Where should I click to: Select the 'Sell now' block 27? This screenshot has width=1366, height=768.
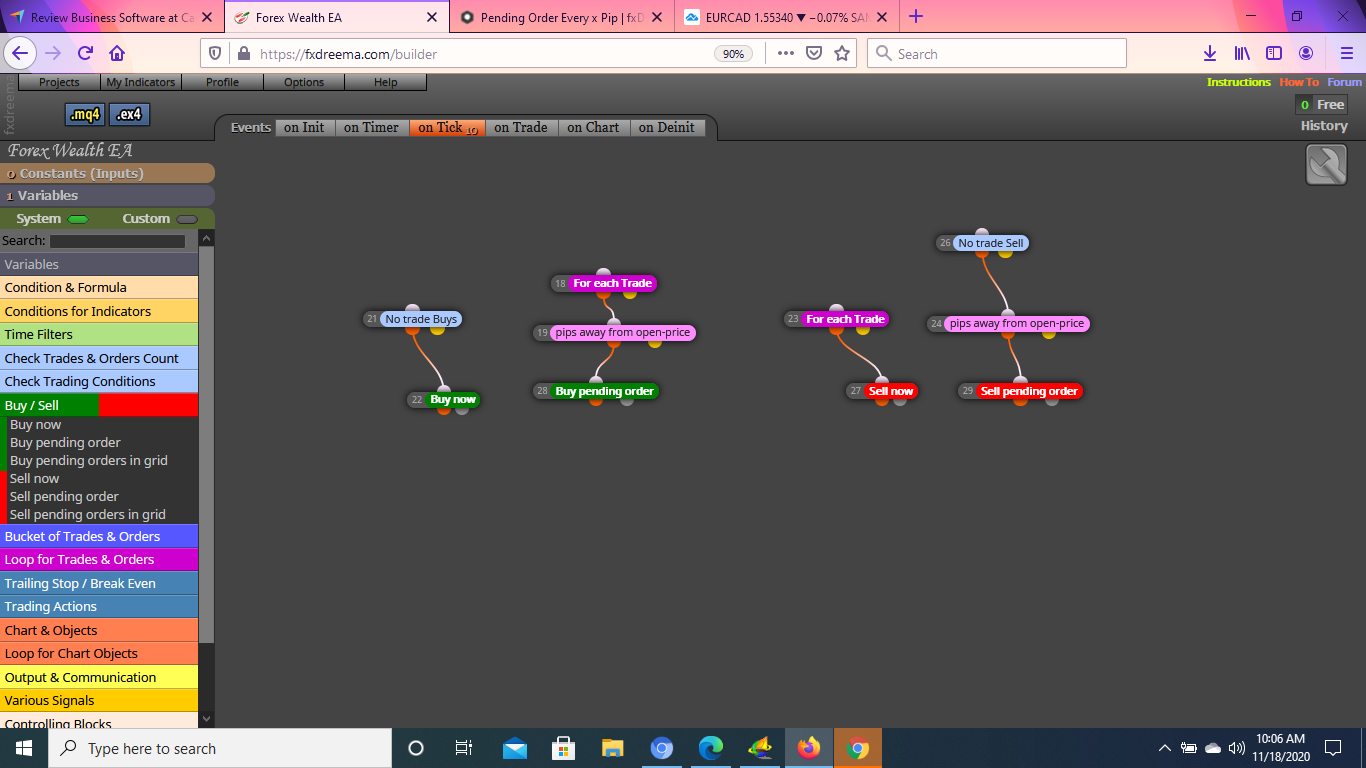coord(890,391)
